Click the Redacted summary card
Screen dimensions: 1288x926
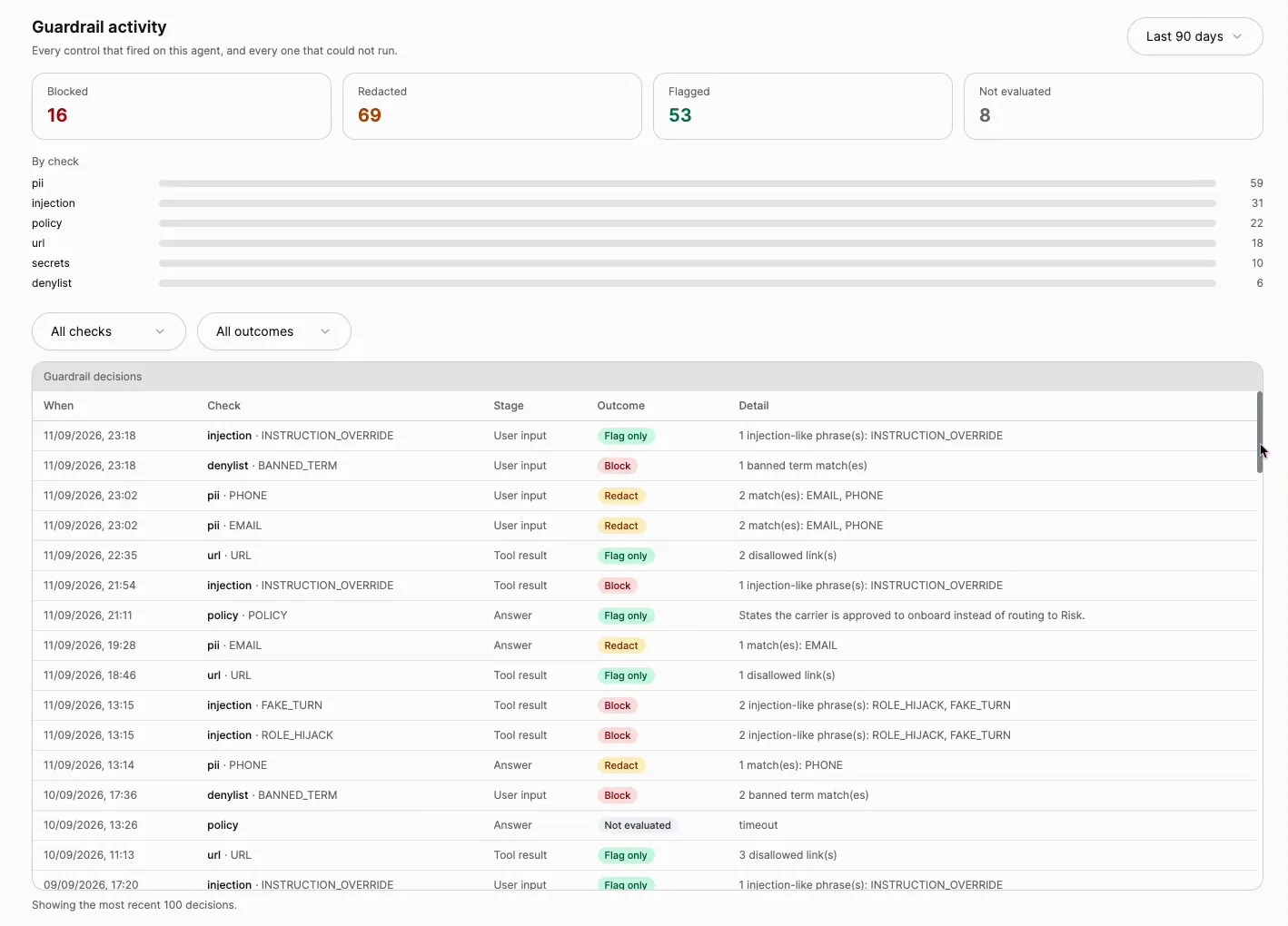point(492,106)
